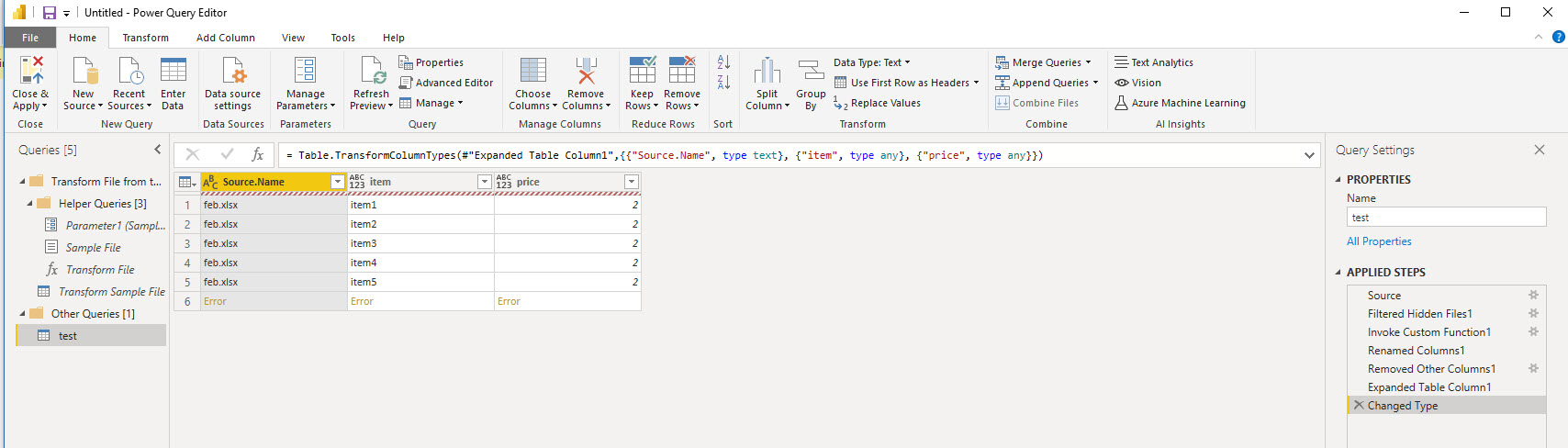
Task: Click the Remove Rows icon
Action: click(x=682, y=71)
